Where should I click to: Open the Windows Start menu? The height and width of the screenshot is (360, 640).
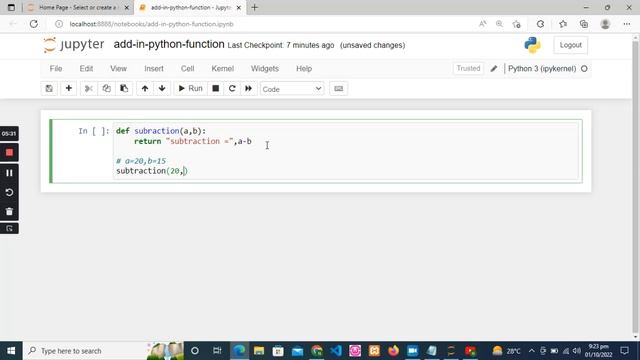[x=11, y=351]
